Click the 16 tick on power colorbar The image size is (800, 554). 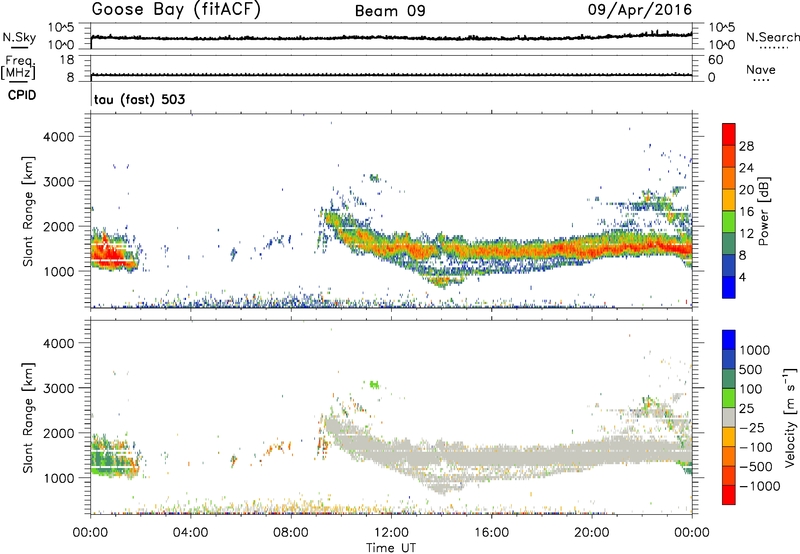(746, 212)
